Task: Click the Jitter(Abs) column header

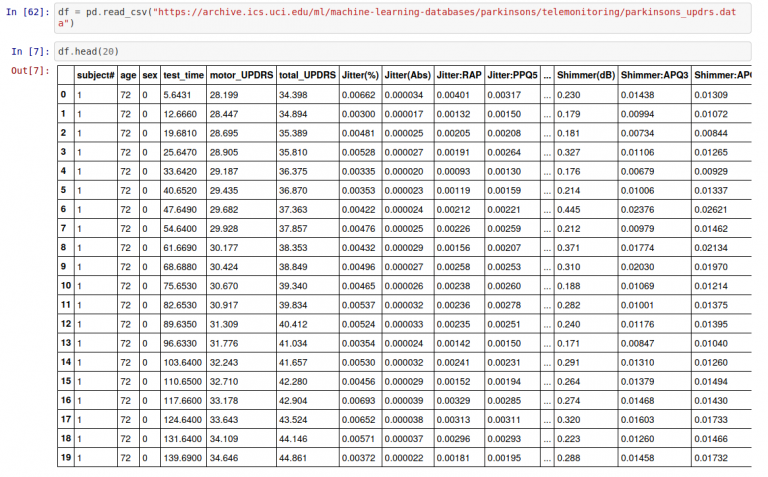Action: (408, 75)
